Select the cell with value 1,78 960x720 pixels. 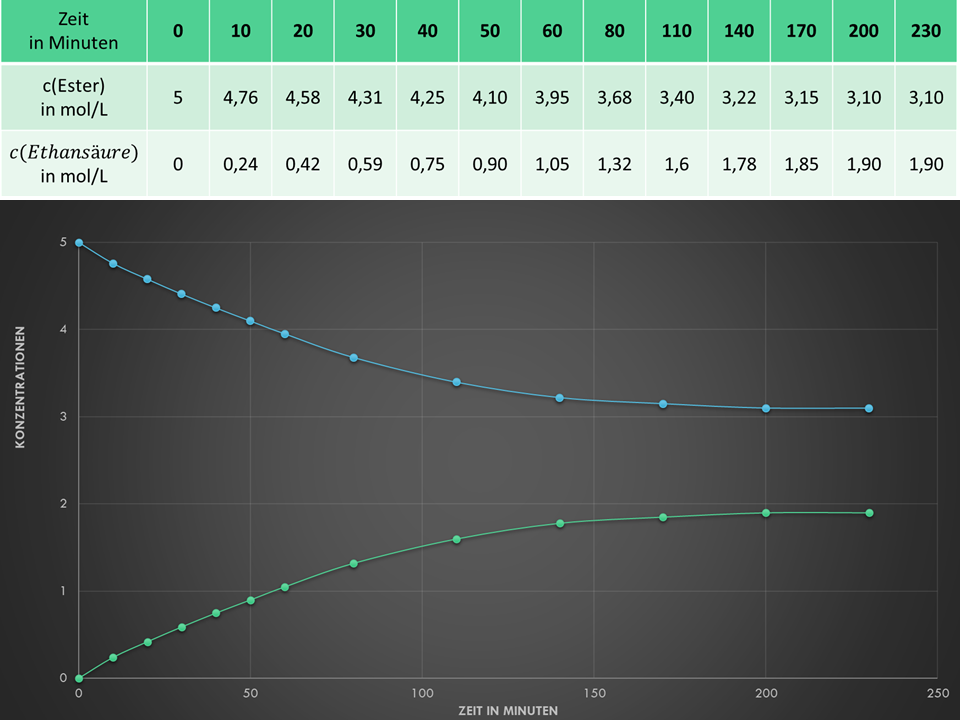coord(739,164)
